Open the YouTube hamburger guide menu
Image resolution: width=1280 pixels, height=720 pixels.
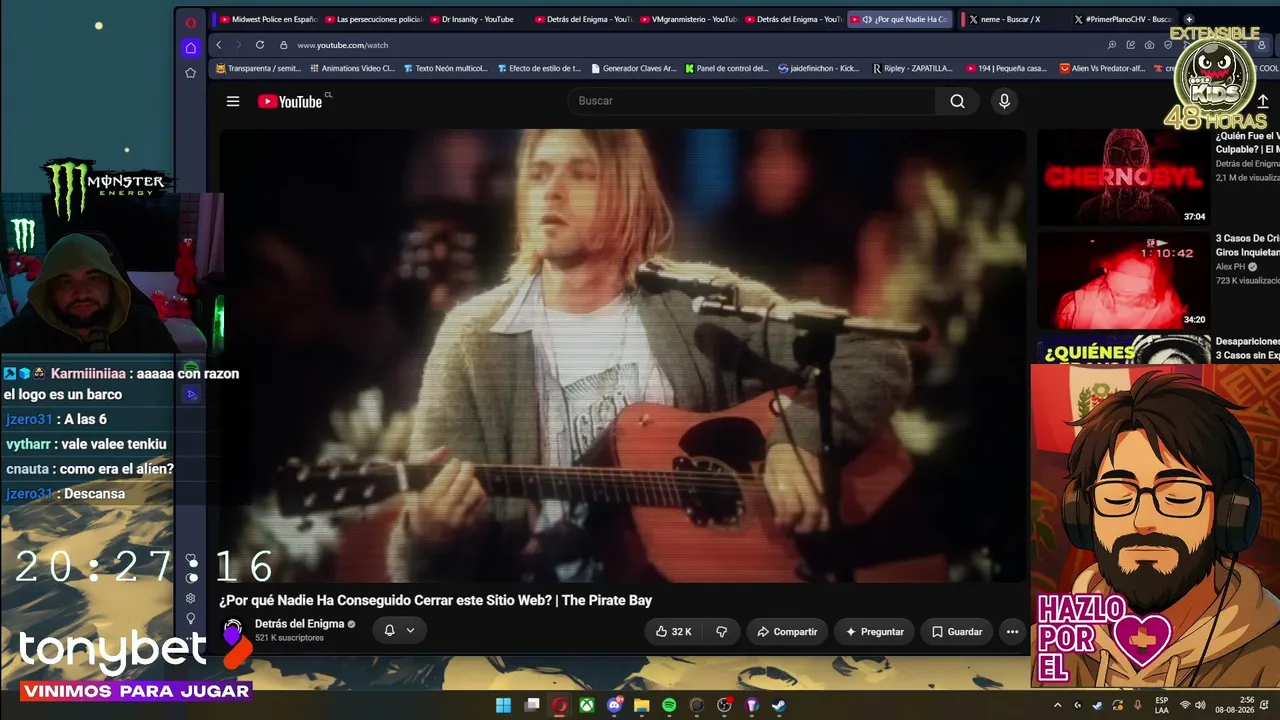point(233,101)
